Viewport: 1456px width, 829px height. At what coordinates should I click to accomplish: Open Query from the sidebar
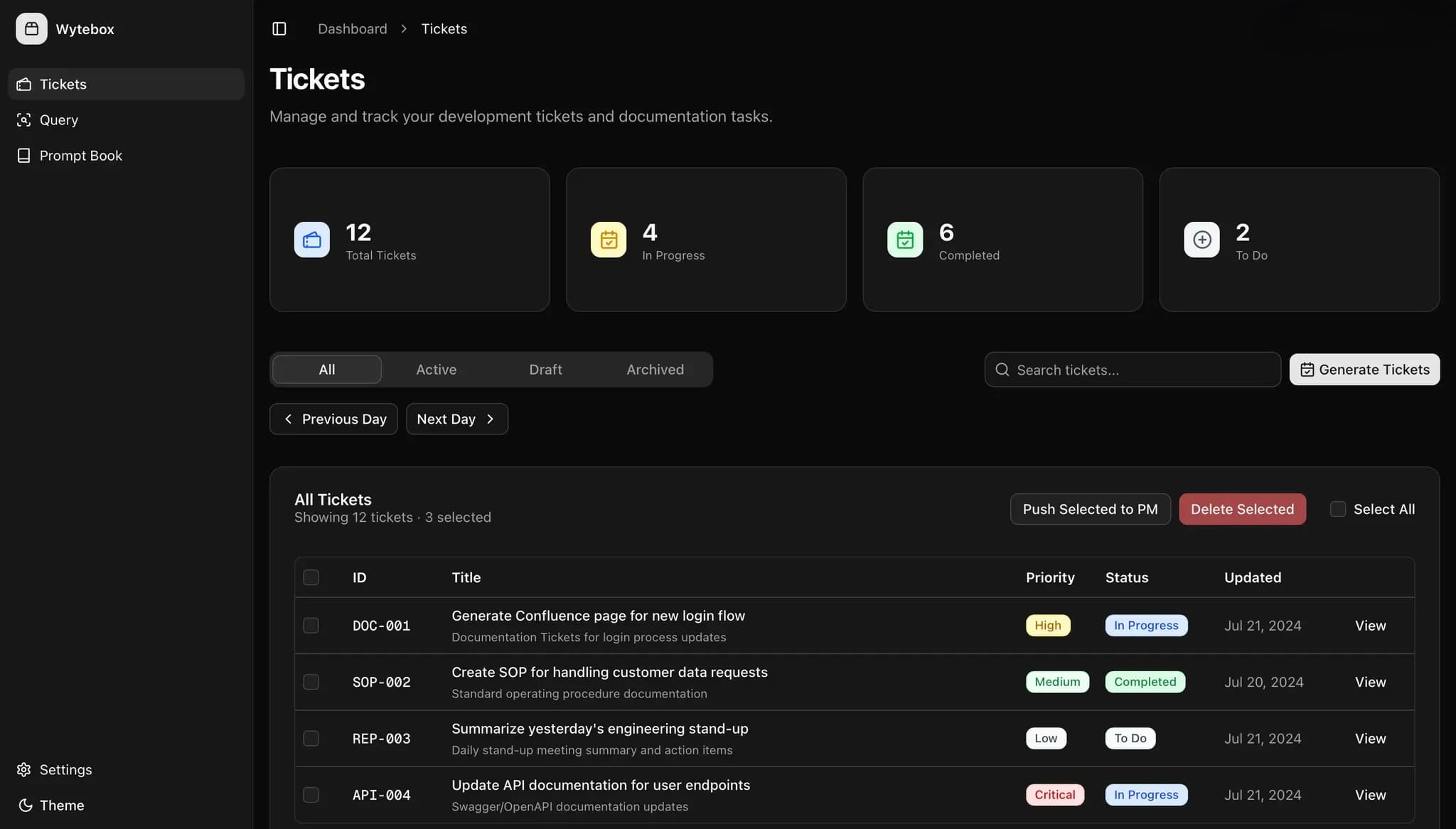[126, 119]
